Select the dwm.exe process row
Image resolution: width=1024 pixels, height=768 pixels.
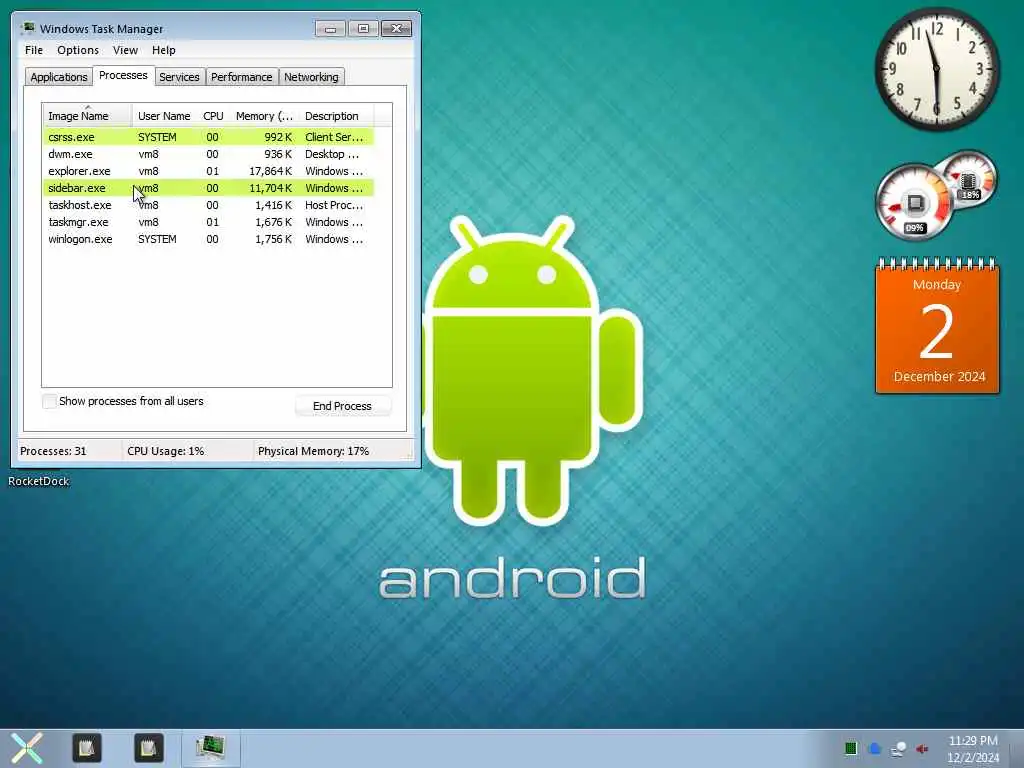point(208,154)
